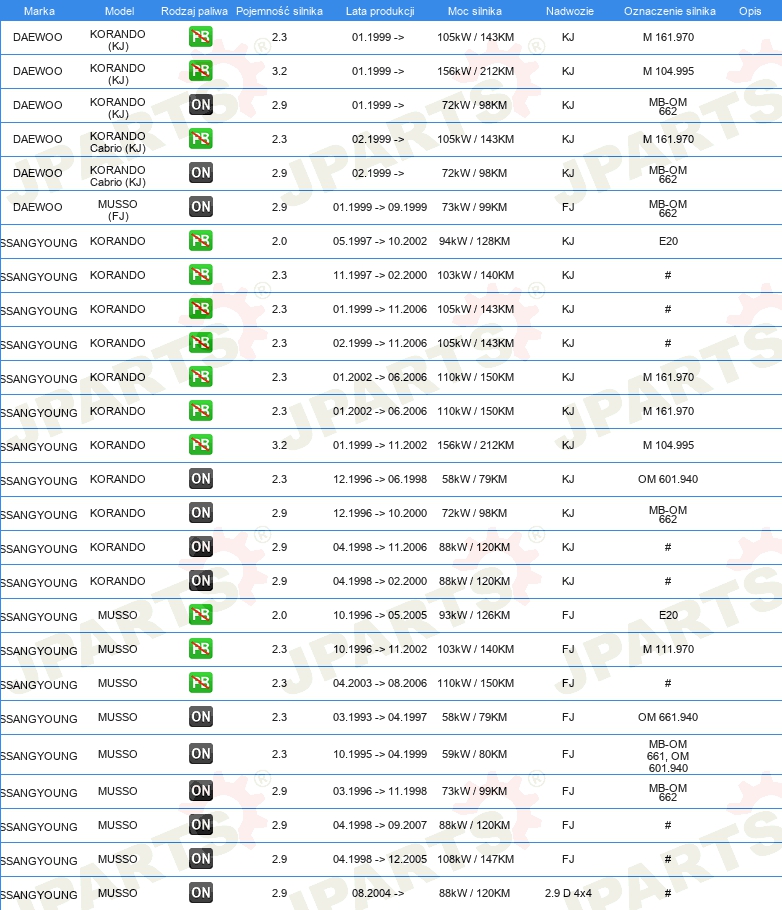Click diesel ON icon for Musso 04.1998 -> 12.2005
782x910 pixels.
click(x=201, y=859)
